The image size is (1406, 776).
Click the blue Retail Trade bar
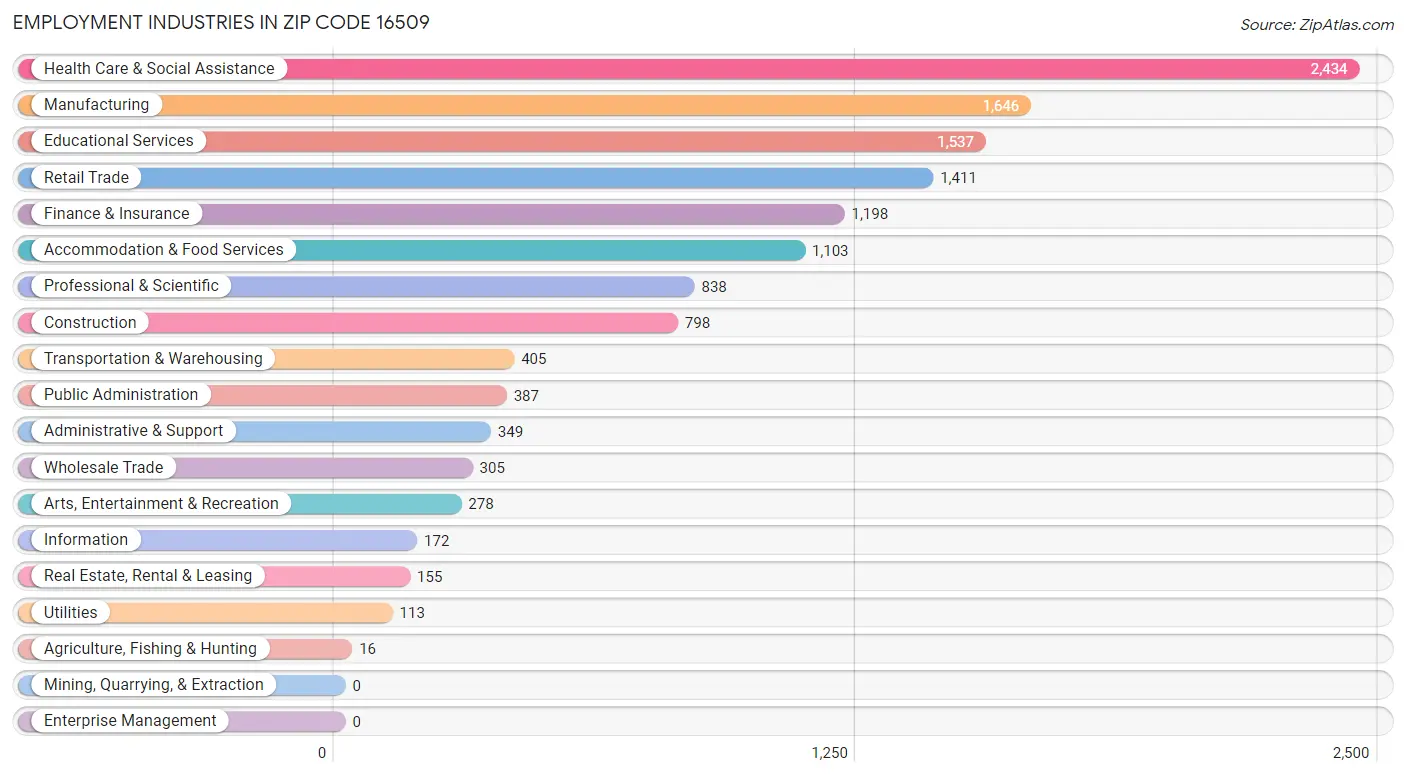pyautogui.click(x=476, y=178)
